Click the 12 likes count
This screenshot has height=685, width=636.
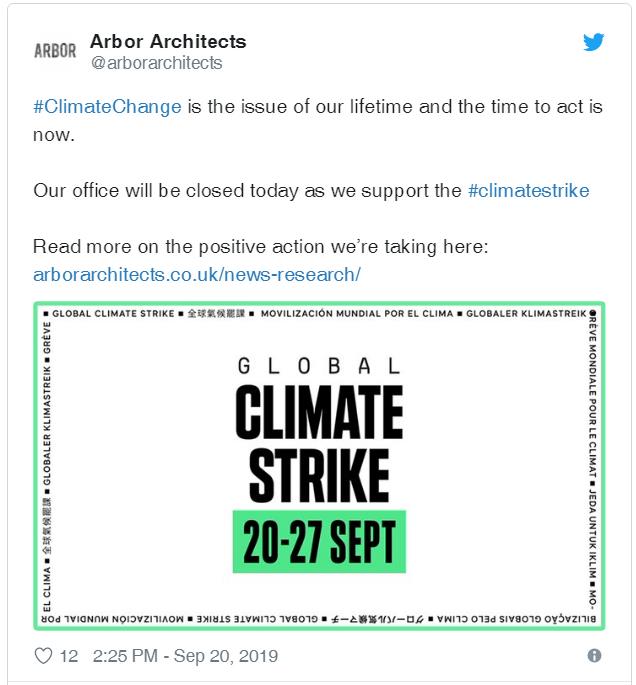pyautogui.click(x=69, y=657)
